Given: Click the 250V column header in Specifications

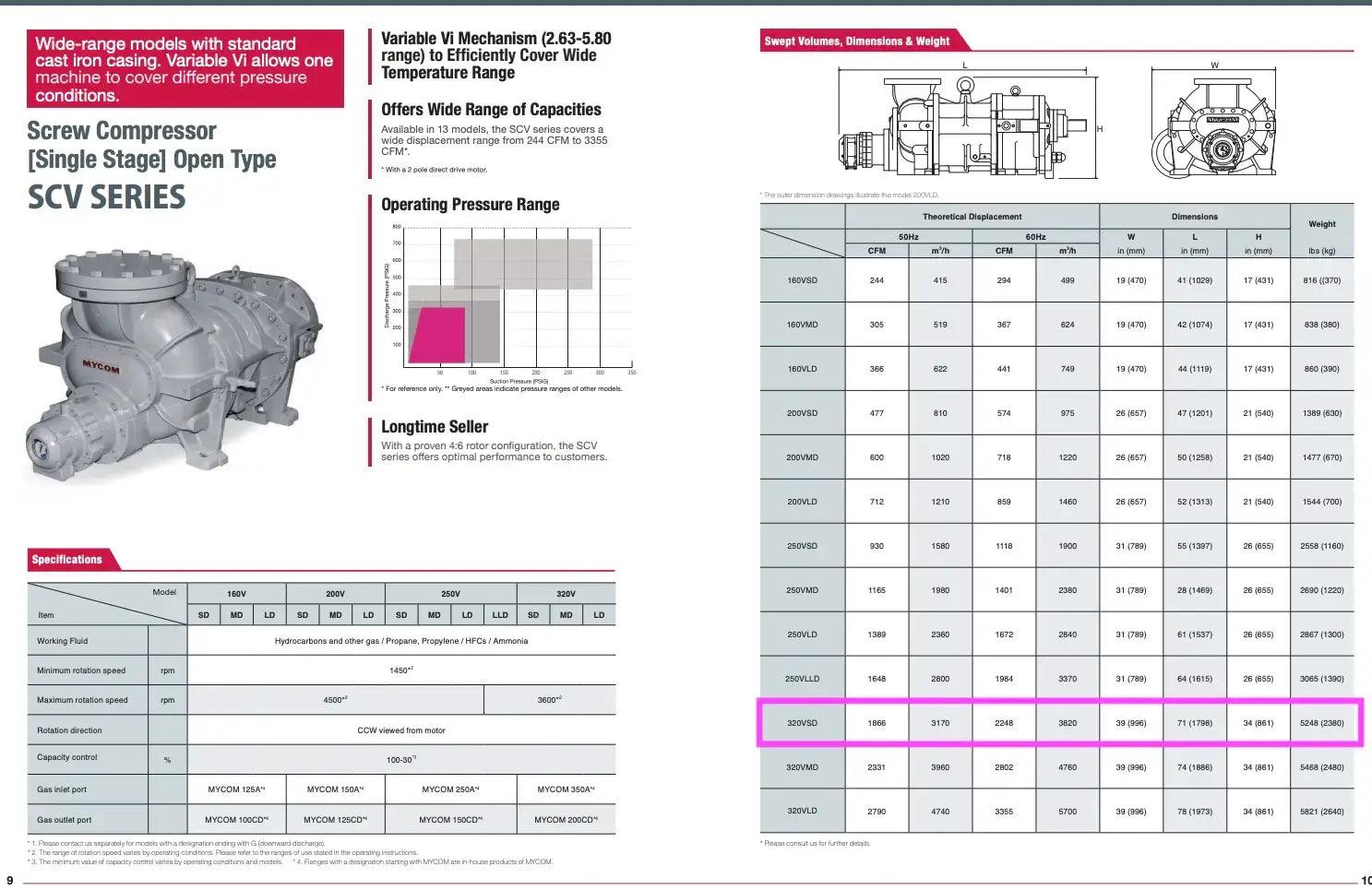Looking at the screenshot, I should [x=450, y=594].
